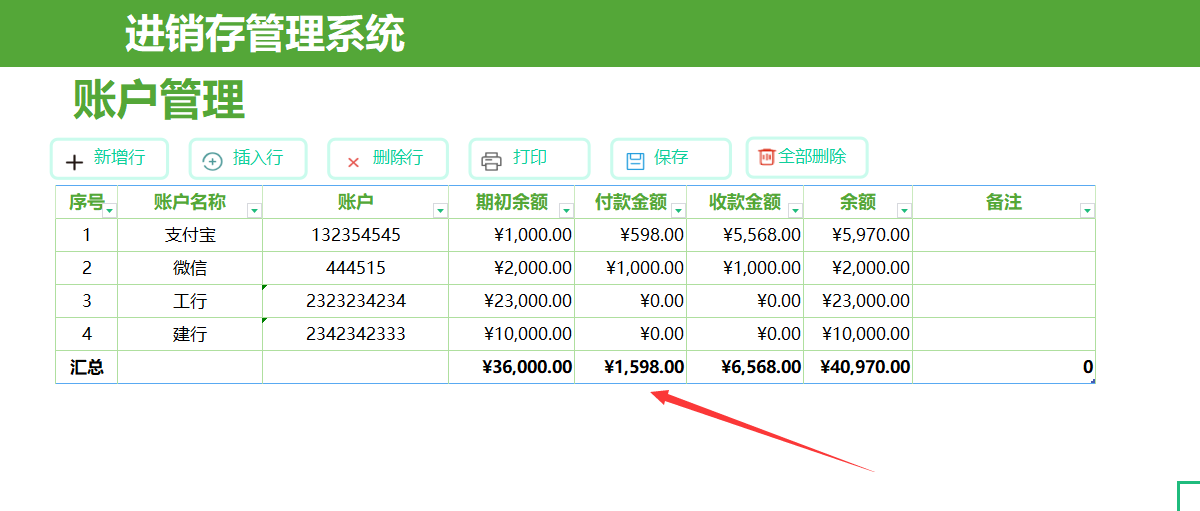Screen dimensions: 1200x511
Task: Click the plus icon for 新增行
Action: [75, 162]
